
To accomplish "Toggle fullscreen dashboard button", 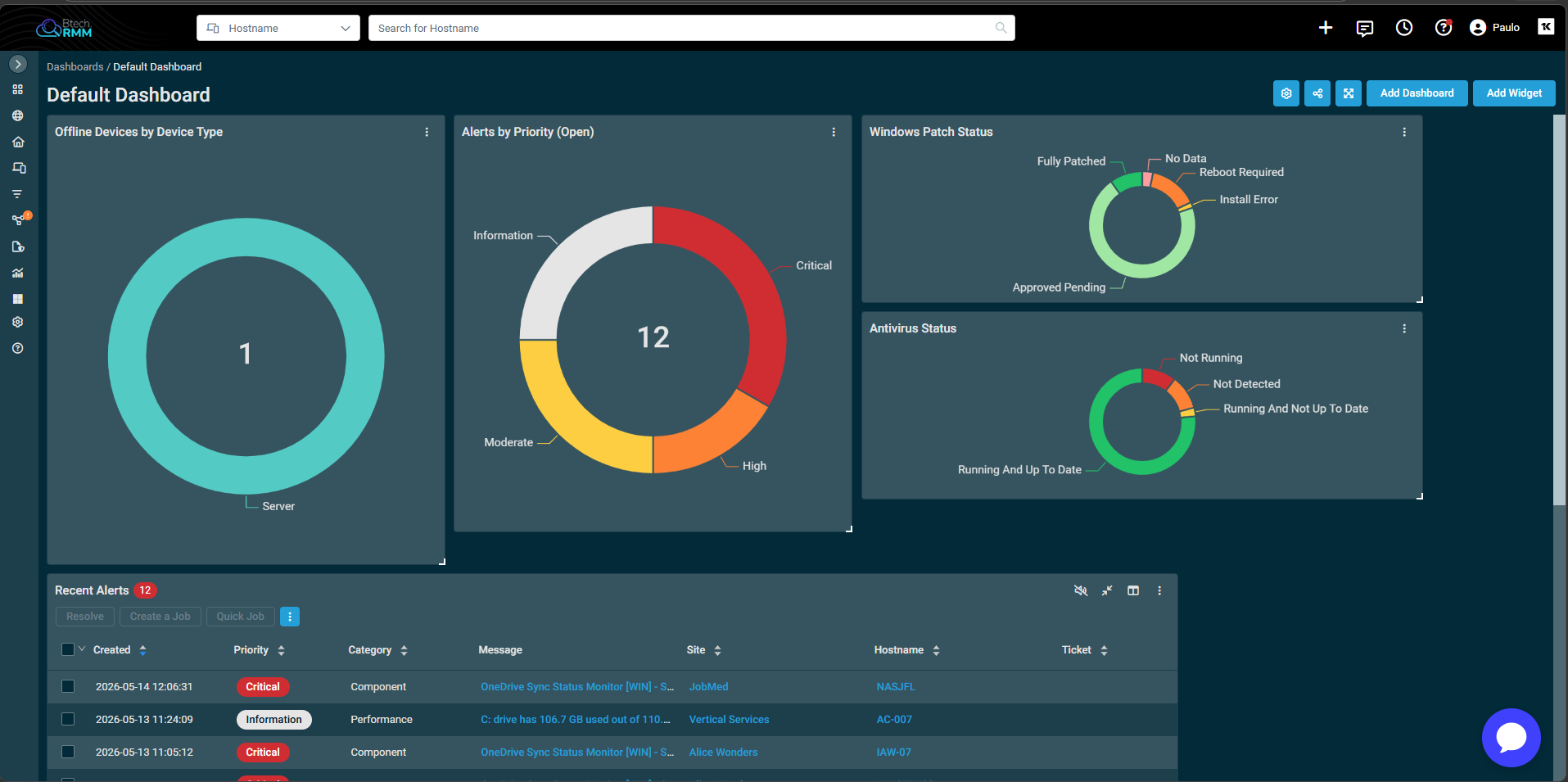I will [x=1349, y=93].
